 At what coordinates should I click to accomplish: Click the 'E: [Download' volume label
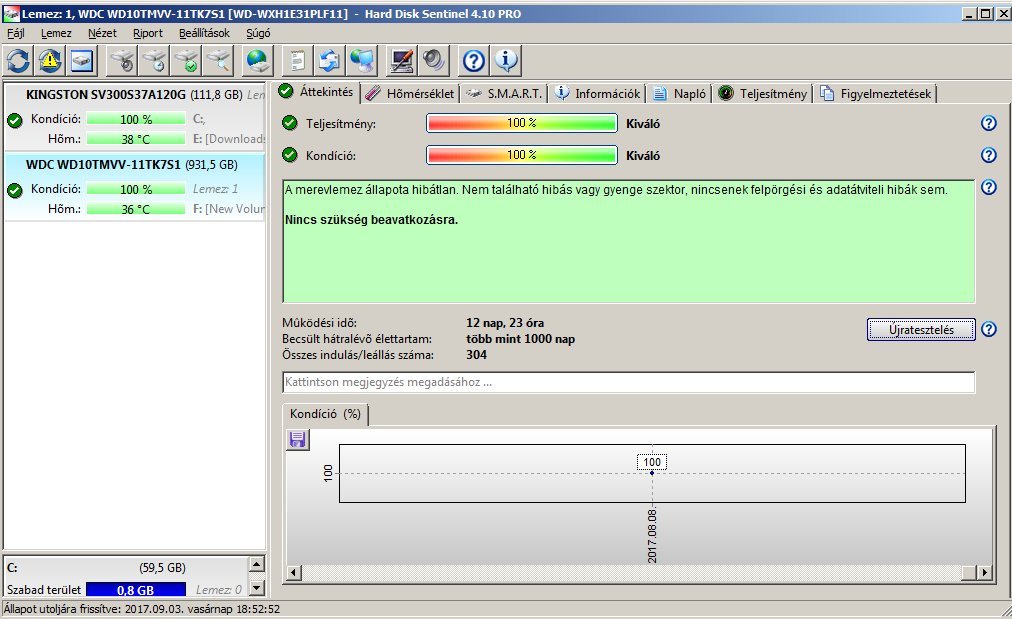coord(228,139)
